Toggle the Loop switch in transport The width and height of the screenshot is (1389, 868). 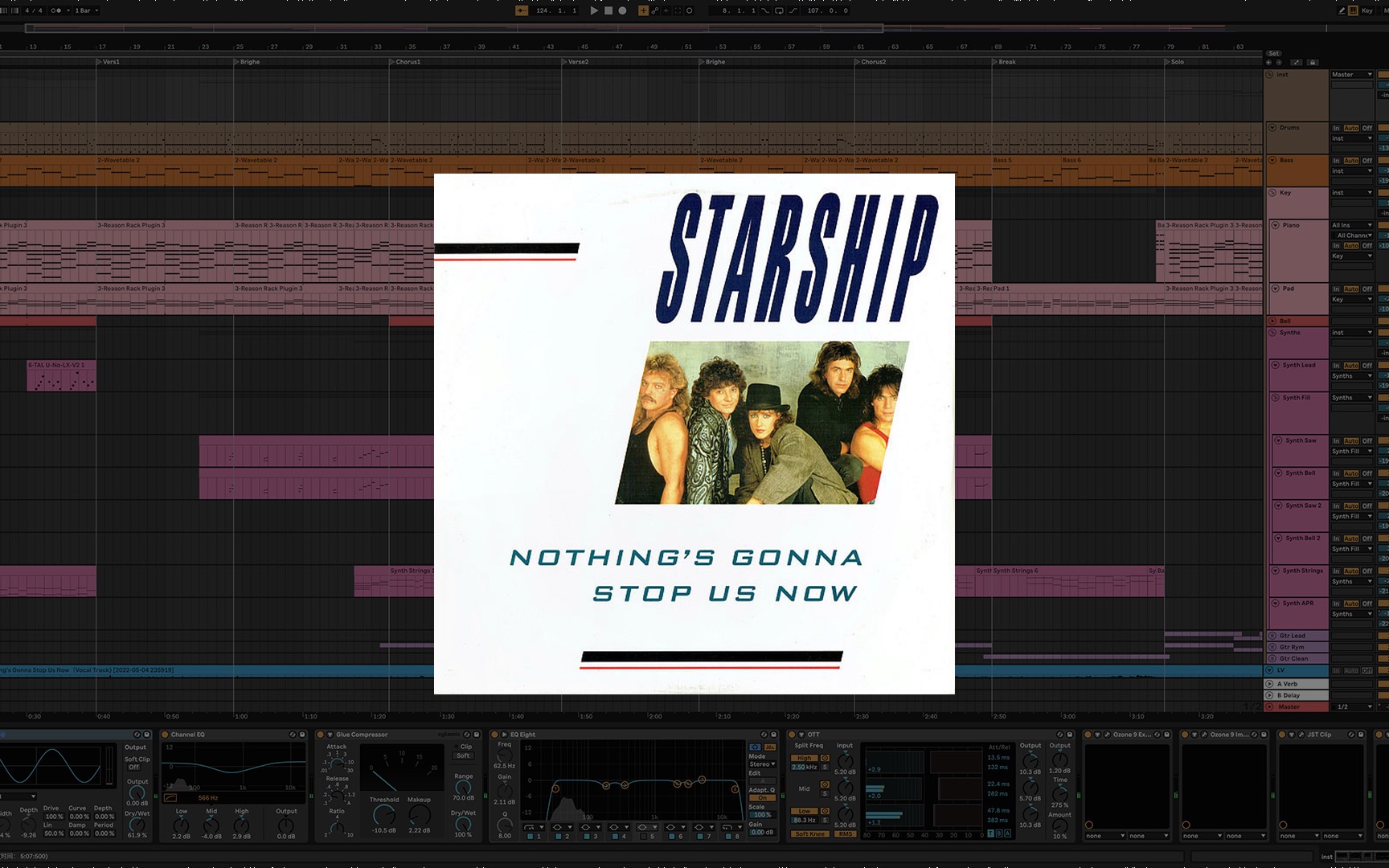pyautogui.click(x=779, y=10)
